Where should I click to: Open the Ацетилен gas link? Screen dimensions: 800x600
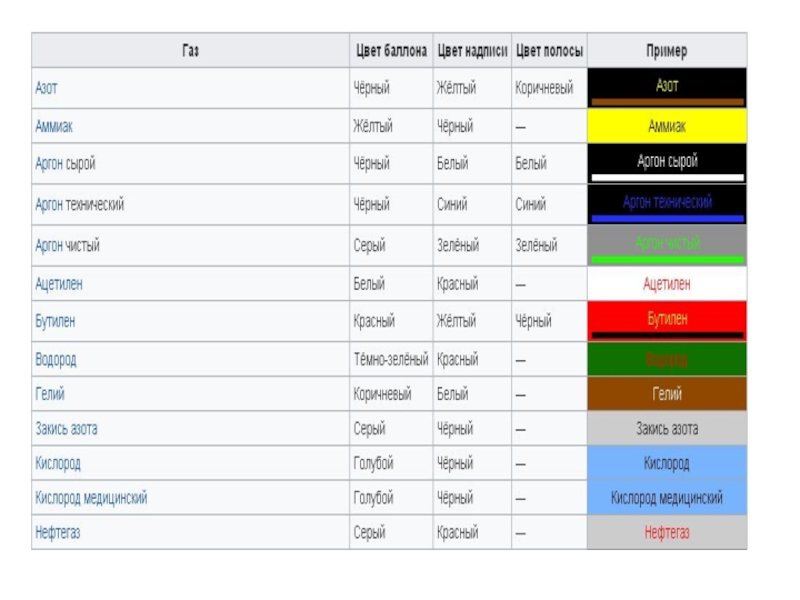tap(59, 284)
